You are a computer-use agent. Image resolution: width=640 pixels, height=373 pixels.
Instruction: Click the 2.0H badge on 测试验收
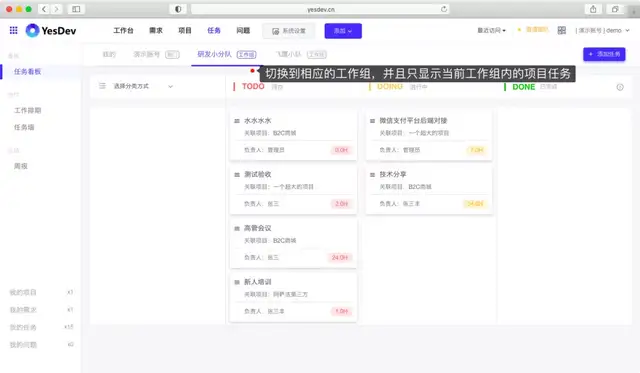(x=341, y=204)
